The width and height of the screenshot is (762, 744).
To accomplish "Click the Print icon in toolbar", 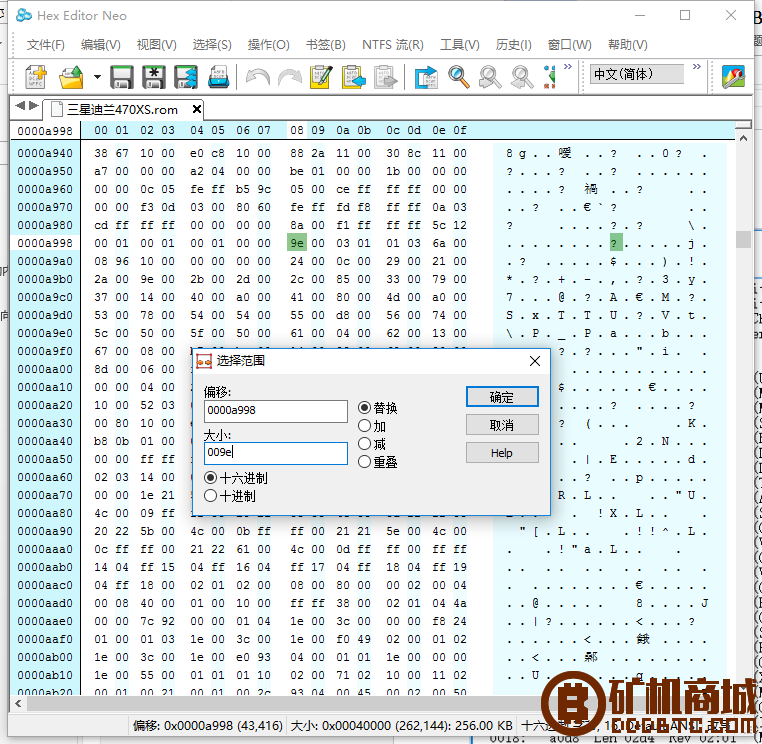I will pos(219,77).
